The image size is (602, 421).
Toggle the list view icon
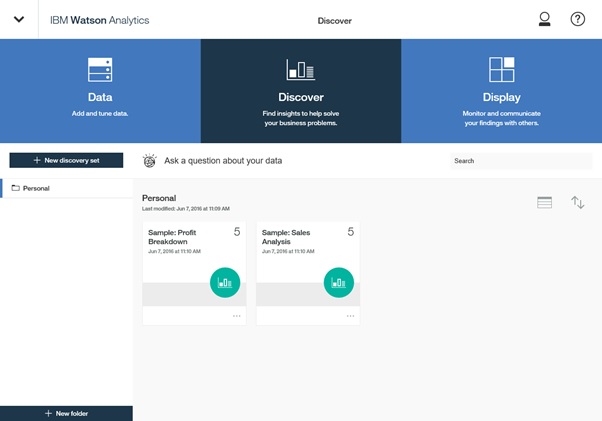click(545, 203)
